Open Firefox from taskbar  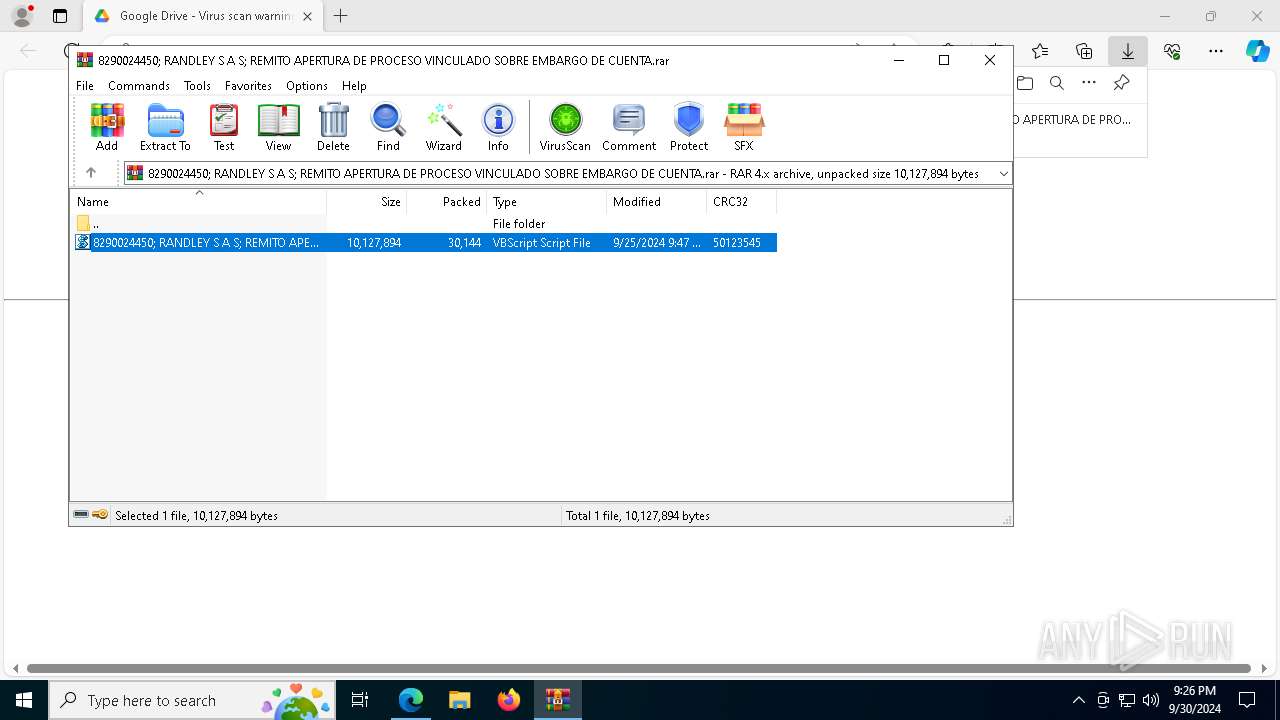pyautogui.click(x=508, y=700)
